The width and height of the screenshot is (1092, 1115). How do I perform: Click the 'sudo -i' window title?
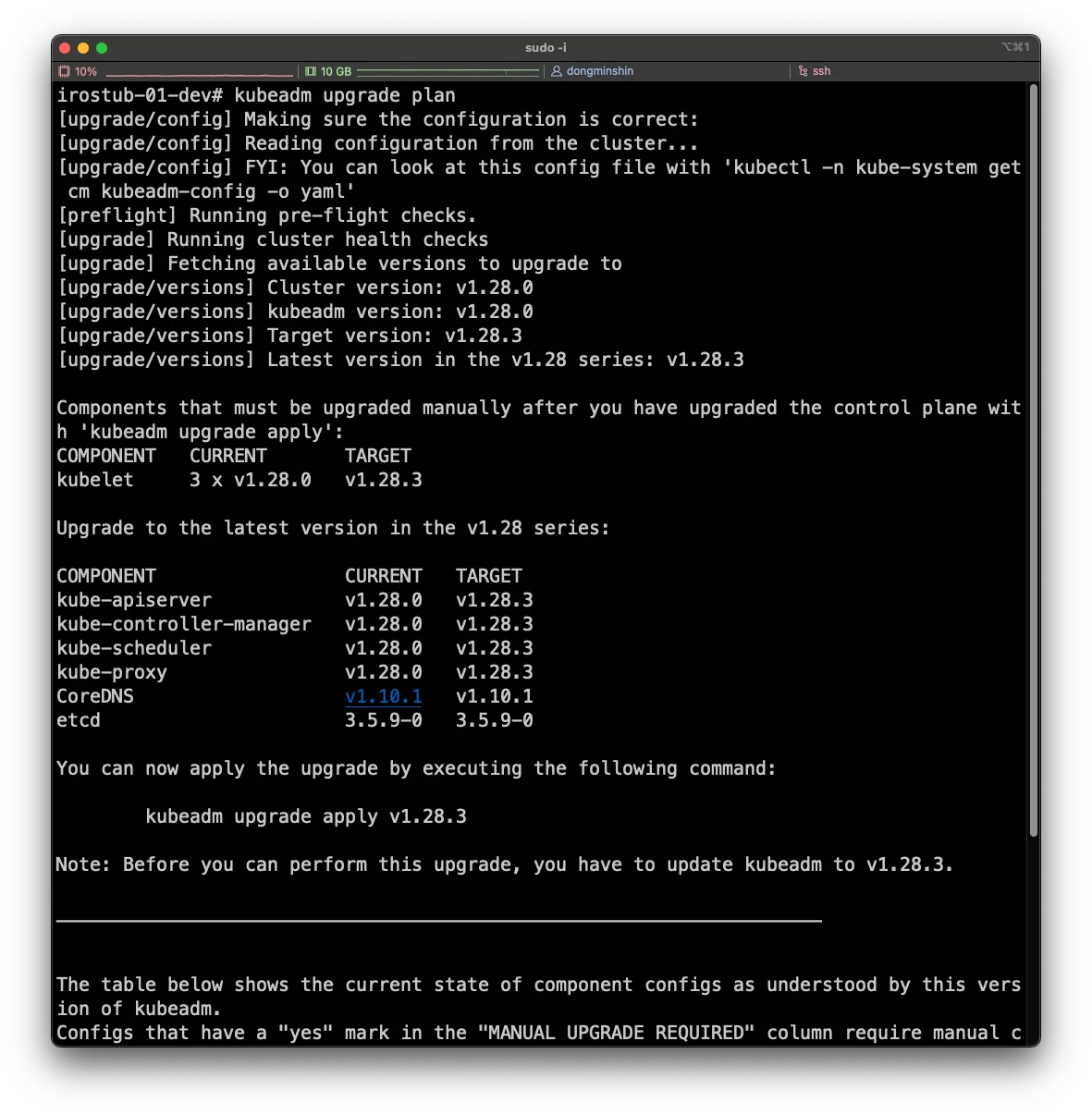(x=546, y=47)
